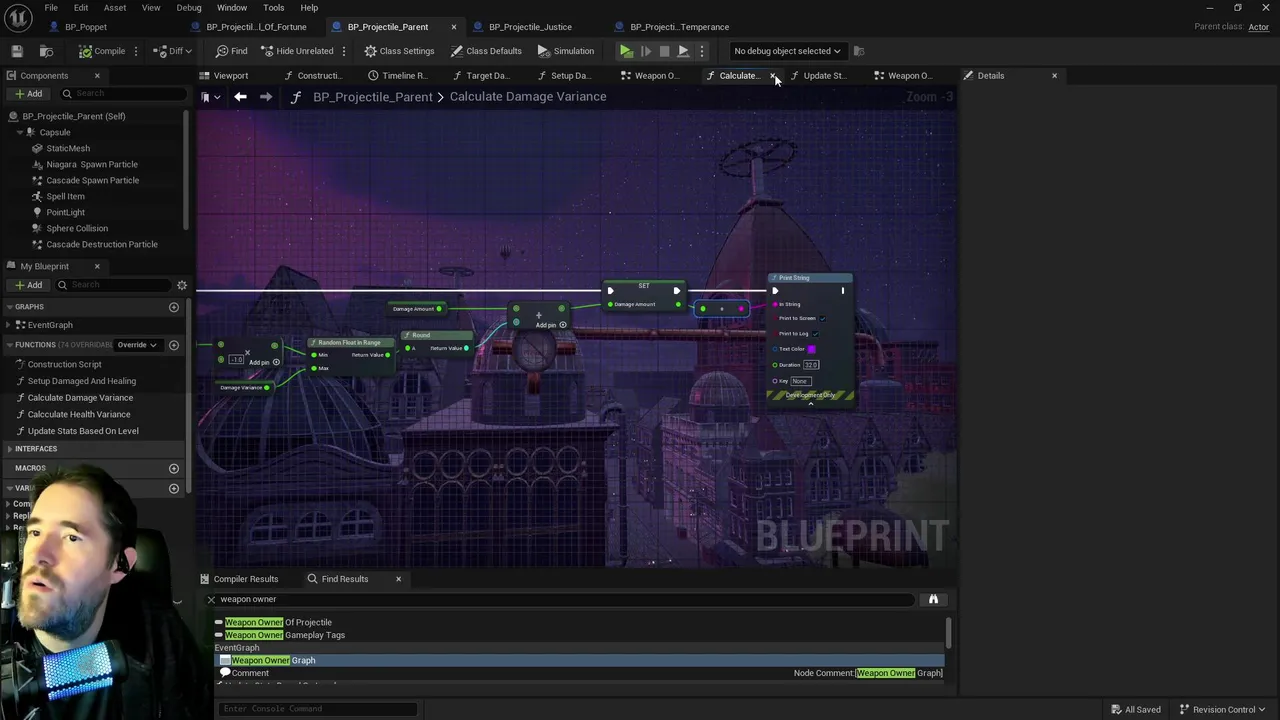Open the debug object selector dropdown

point(787,51)
